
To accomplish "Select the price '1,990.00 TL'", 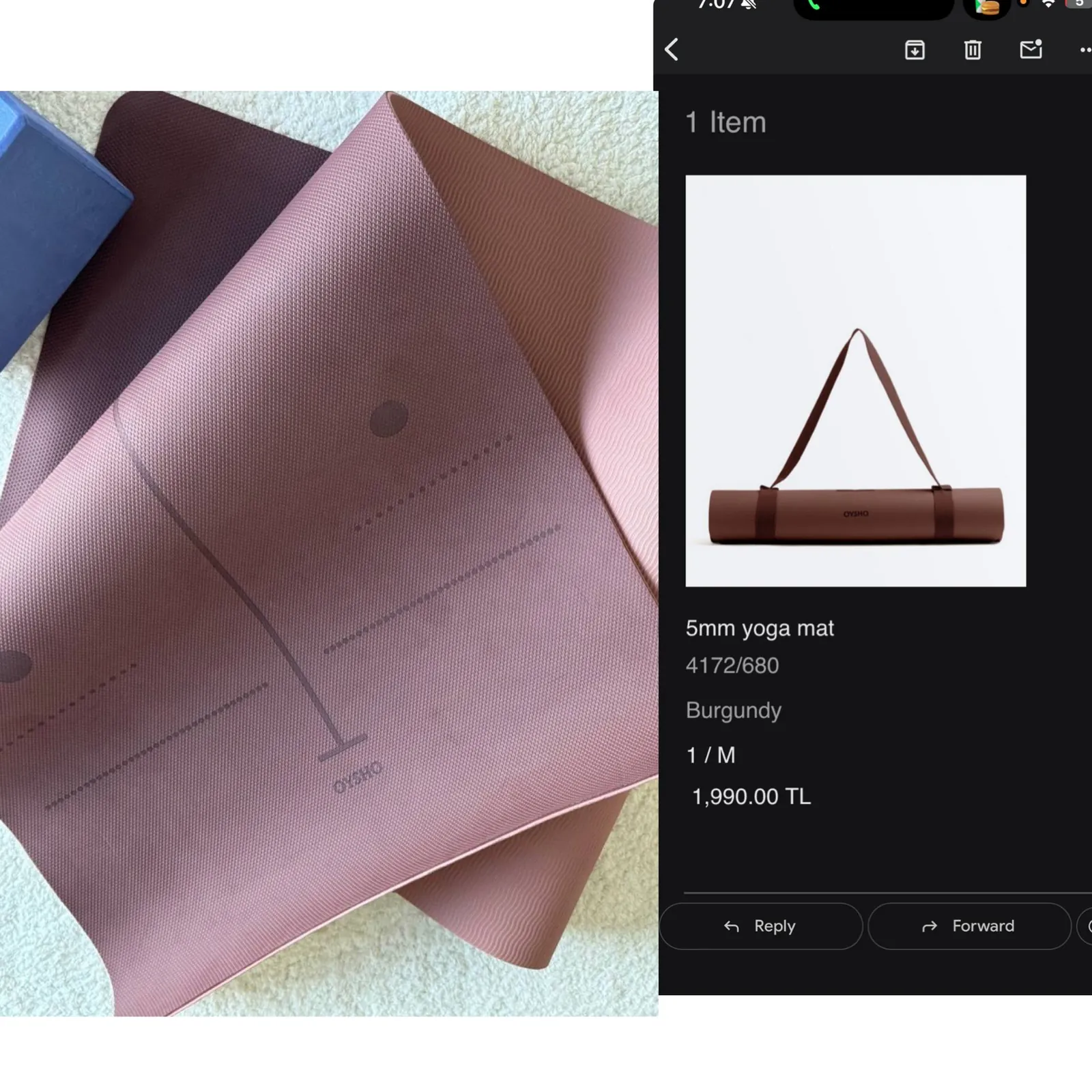I will click(x=751, y=796).
